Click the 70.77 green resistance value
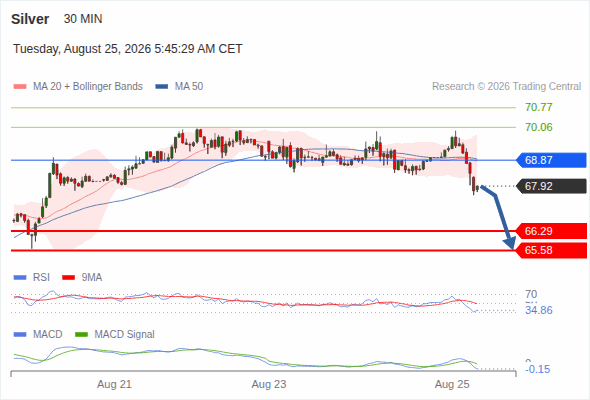 pyautogui.click(x=539, y=107)
